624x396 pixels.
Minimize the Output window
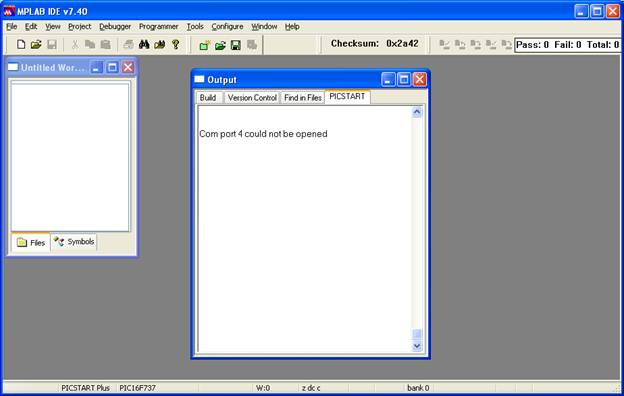click(388, 80)
